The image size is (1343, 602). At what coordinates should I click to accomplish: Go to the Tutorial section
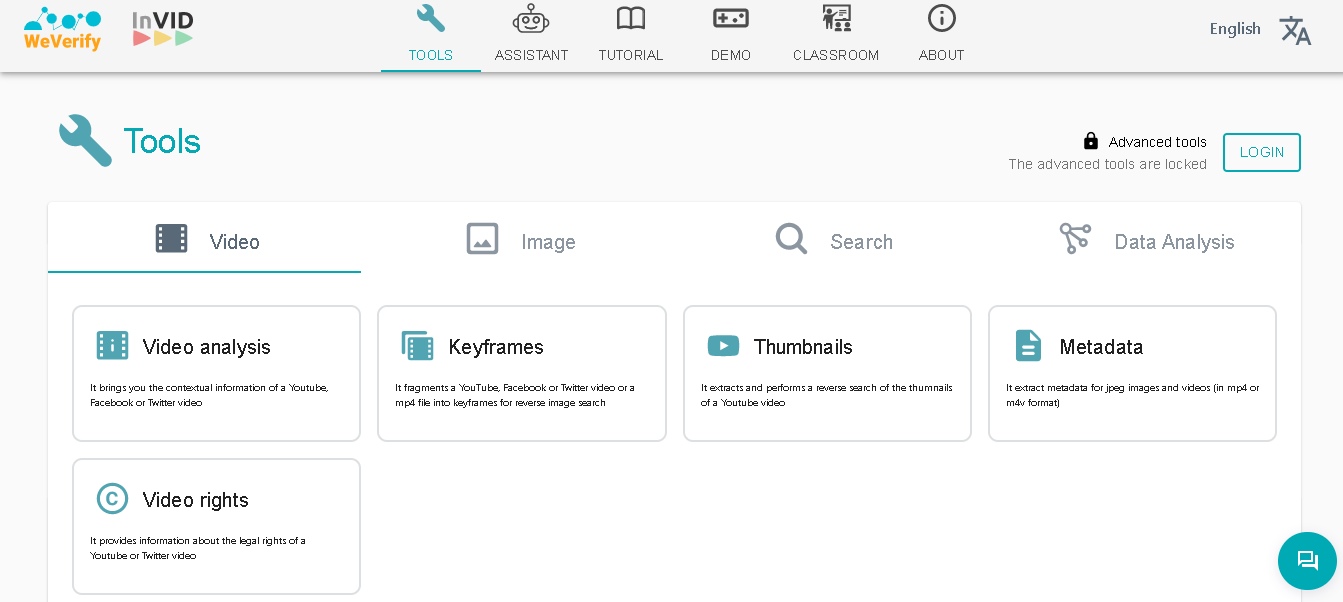[630, 35]
